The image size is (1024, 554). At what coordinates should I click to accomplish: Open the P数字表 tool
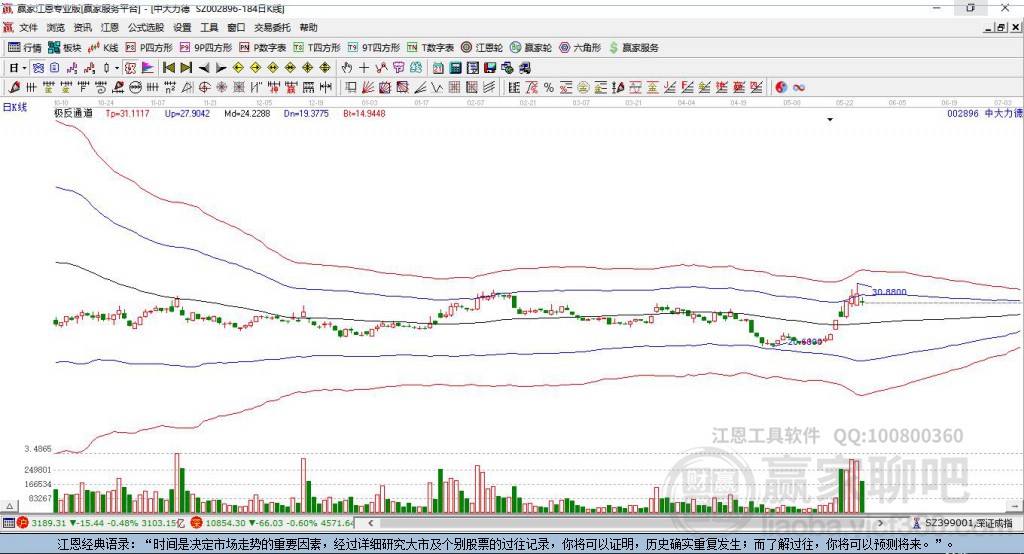[x=263, y=48]
